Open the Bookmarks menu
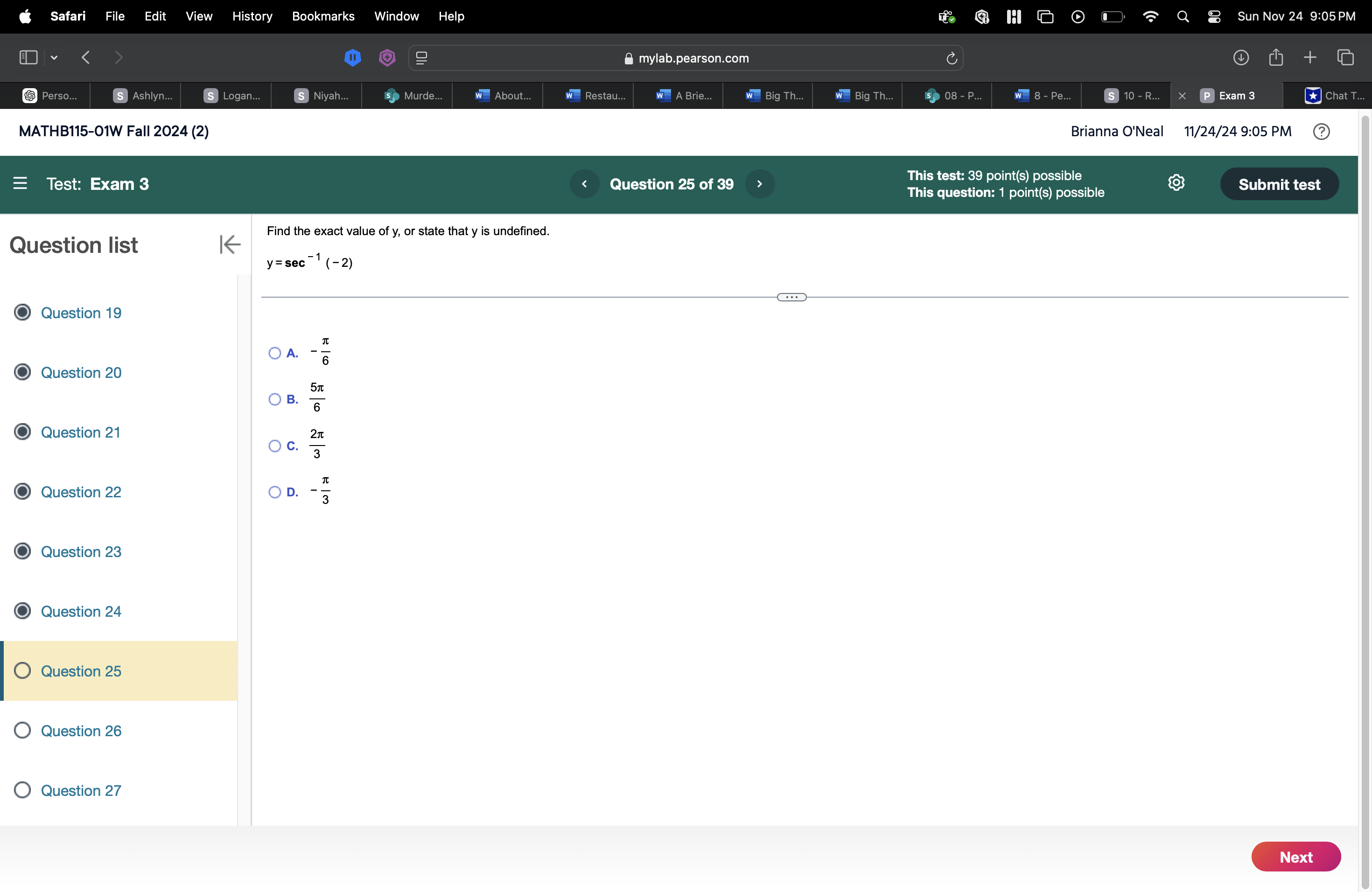The width and height of the screenshot is (1372, 892). pyautogui.click(x=323, y=16)
